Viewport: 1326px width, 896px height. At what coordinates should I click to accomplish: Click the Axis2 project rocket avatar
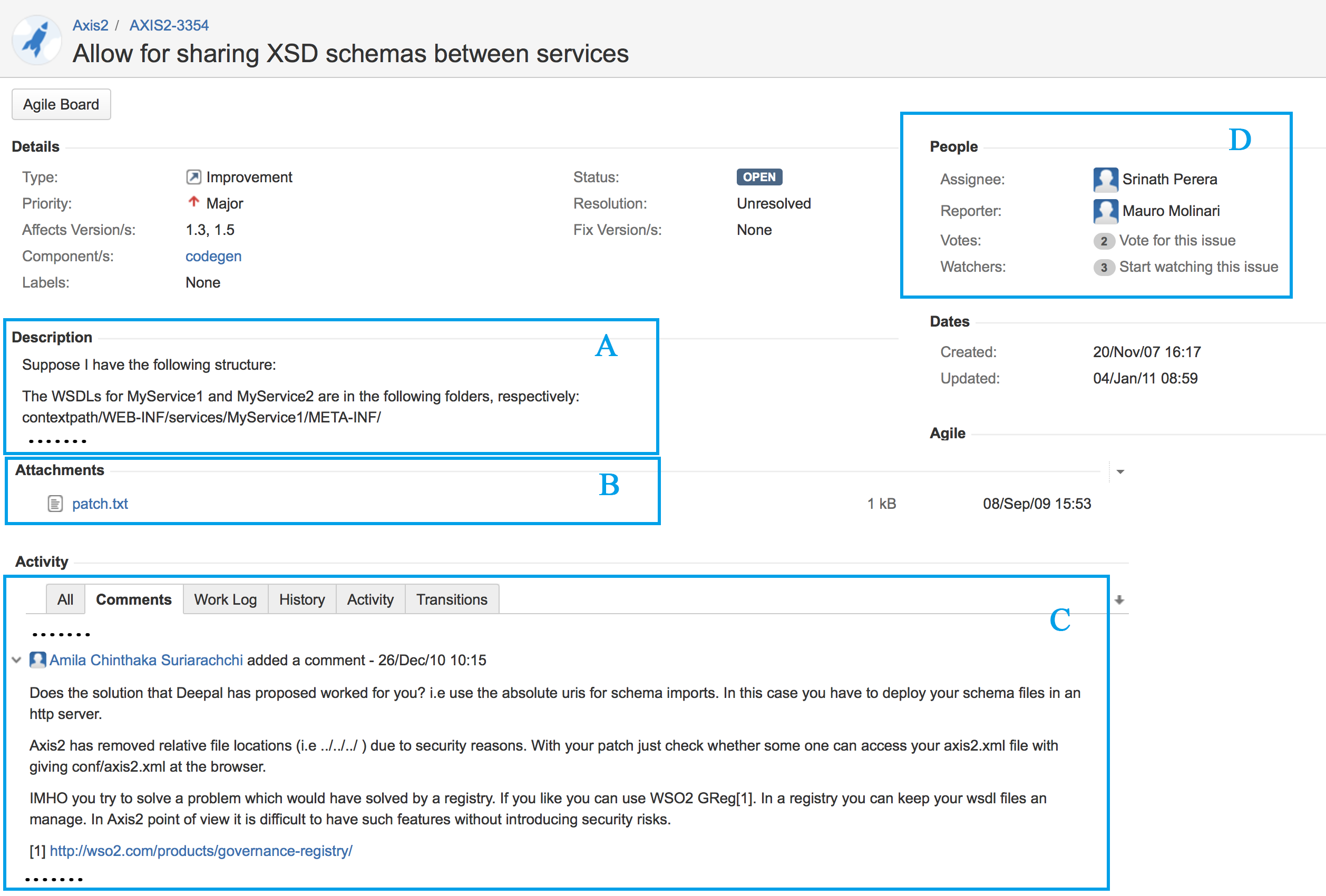coord(37,40)
